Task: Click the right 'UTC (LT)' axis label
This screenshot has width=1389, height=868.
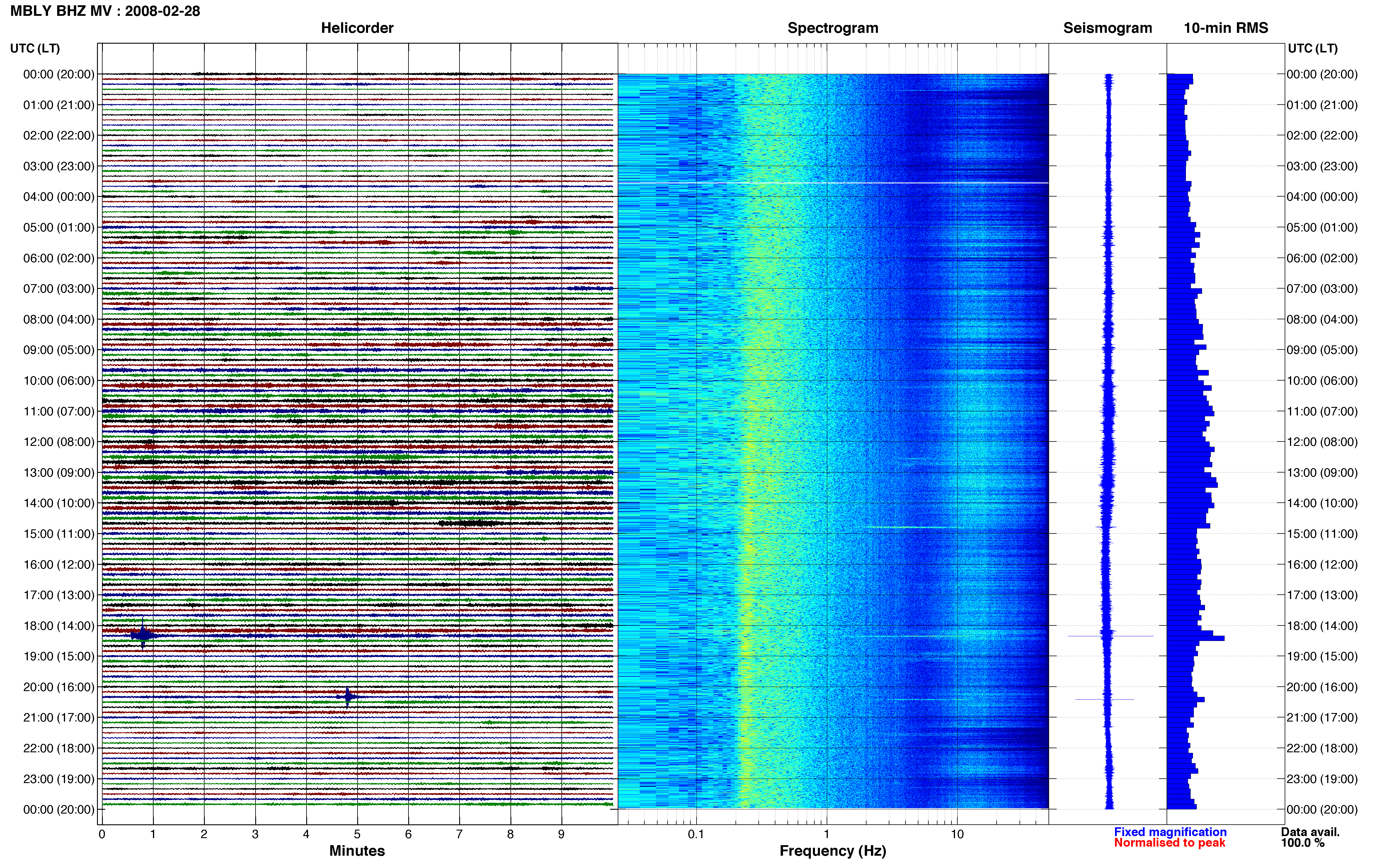Action: point(1313,48)
